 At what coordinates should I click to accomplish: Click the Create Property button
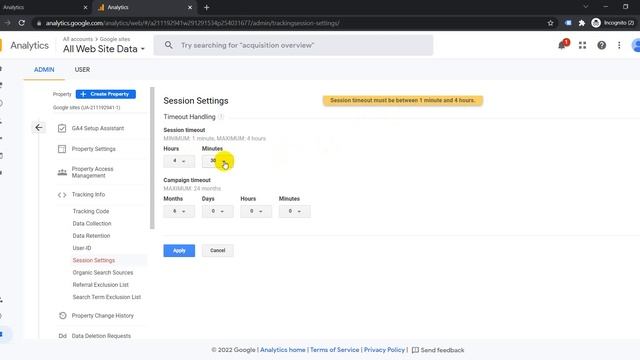click(106, 94)
